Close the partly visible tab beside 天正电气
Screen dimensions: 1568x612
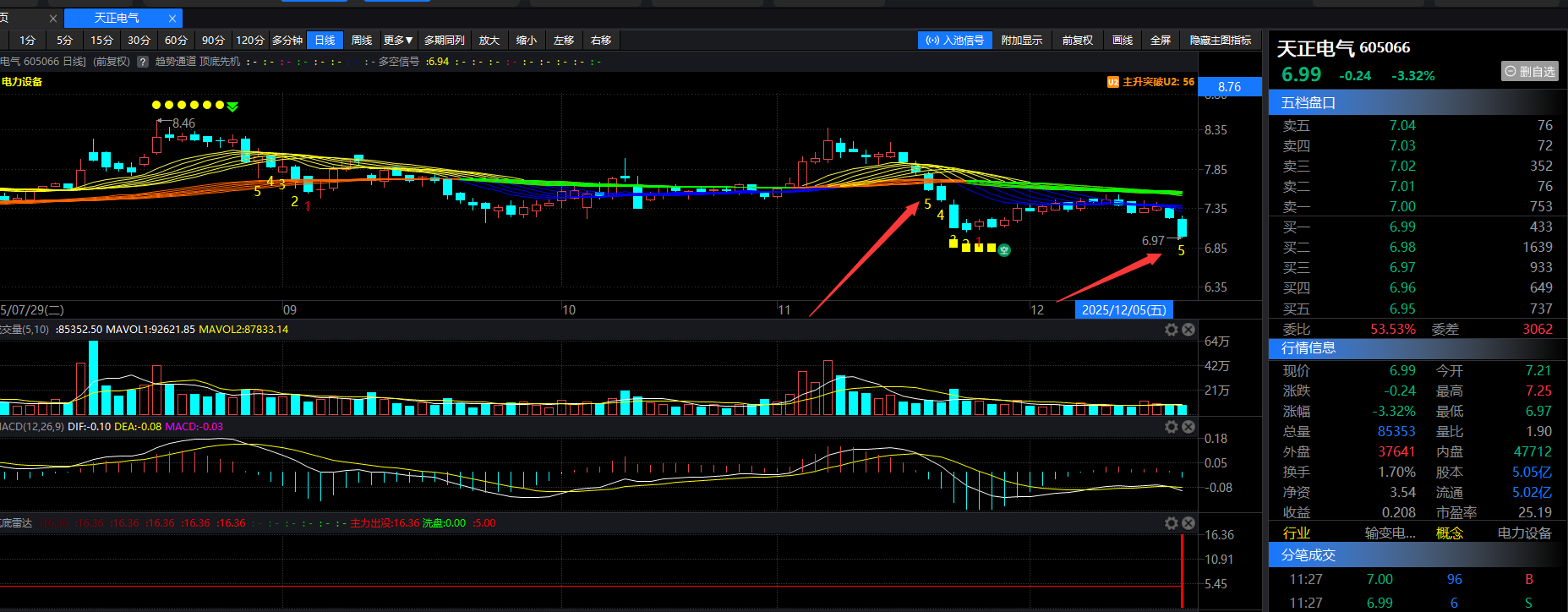(x=53, y=18)
